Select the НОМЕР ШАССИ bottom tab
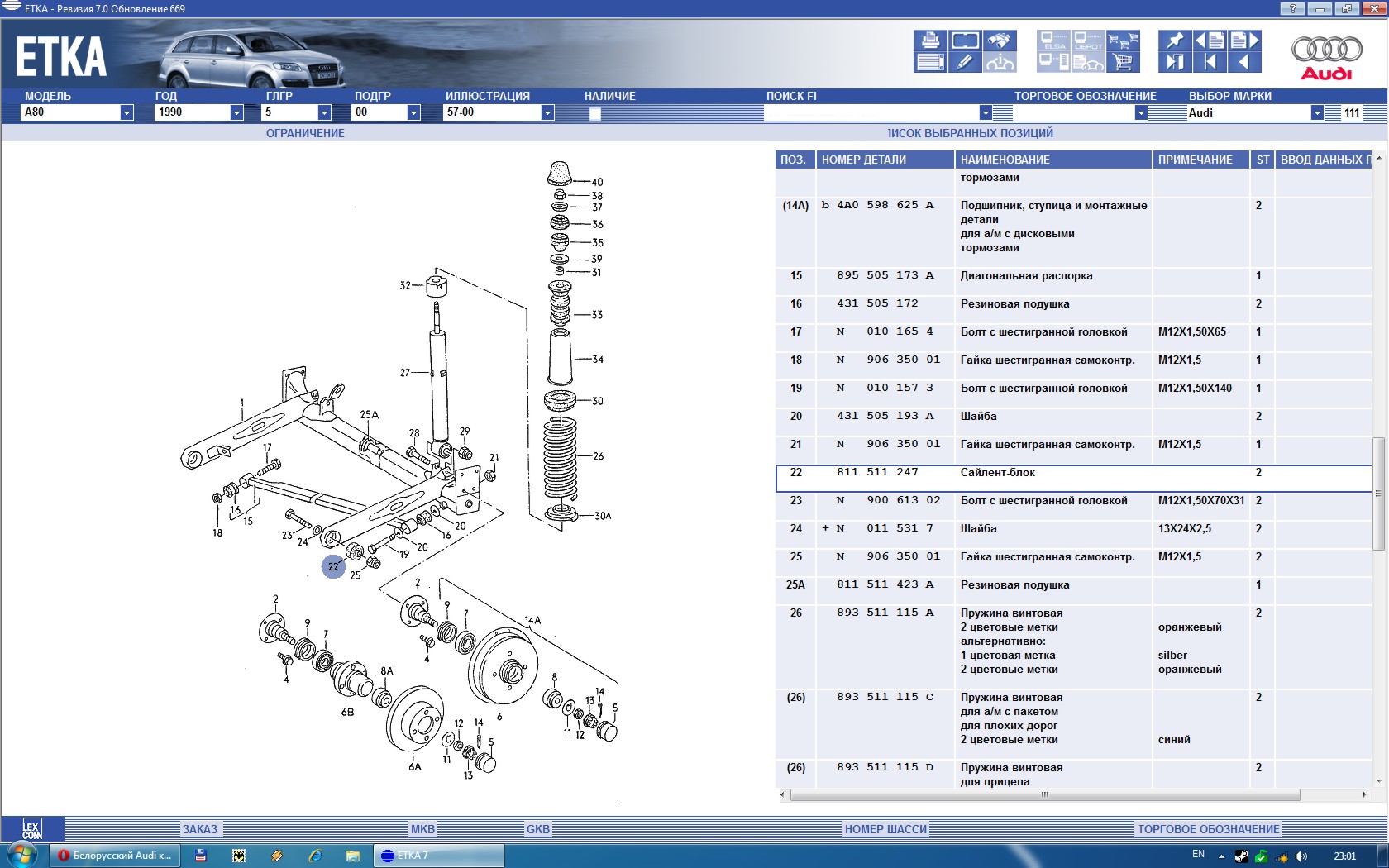Image resolution: width=1389 pixels, height=868 pixels. [885, 829]
